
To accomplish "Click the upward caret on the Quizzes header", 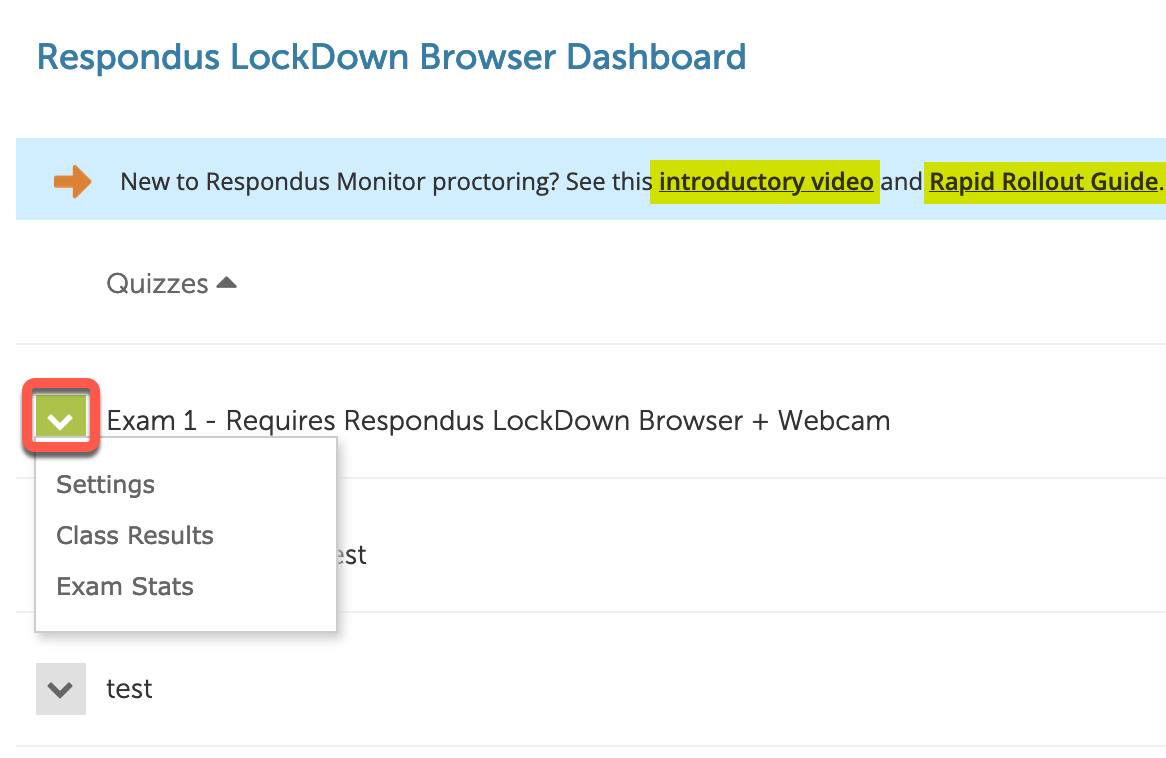I will click(226, 282).
